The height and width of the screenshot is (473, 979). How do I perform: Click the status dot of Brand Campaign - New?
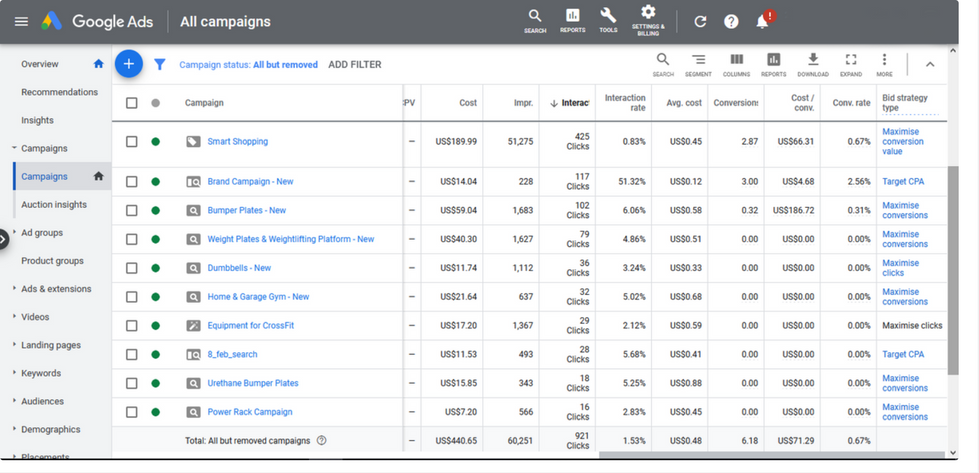click(155, 182)
